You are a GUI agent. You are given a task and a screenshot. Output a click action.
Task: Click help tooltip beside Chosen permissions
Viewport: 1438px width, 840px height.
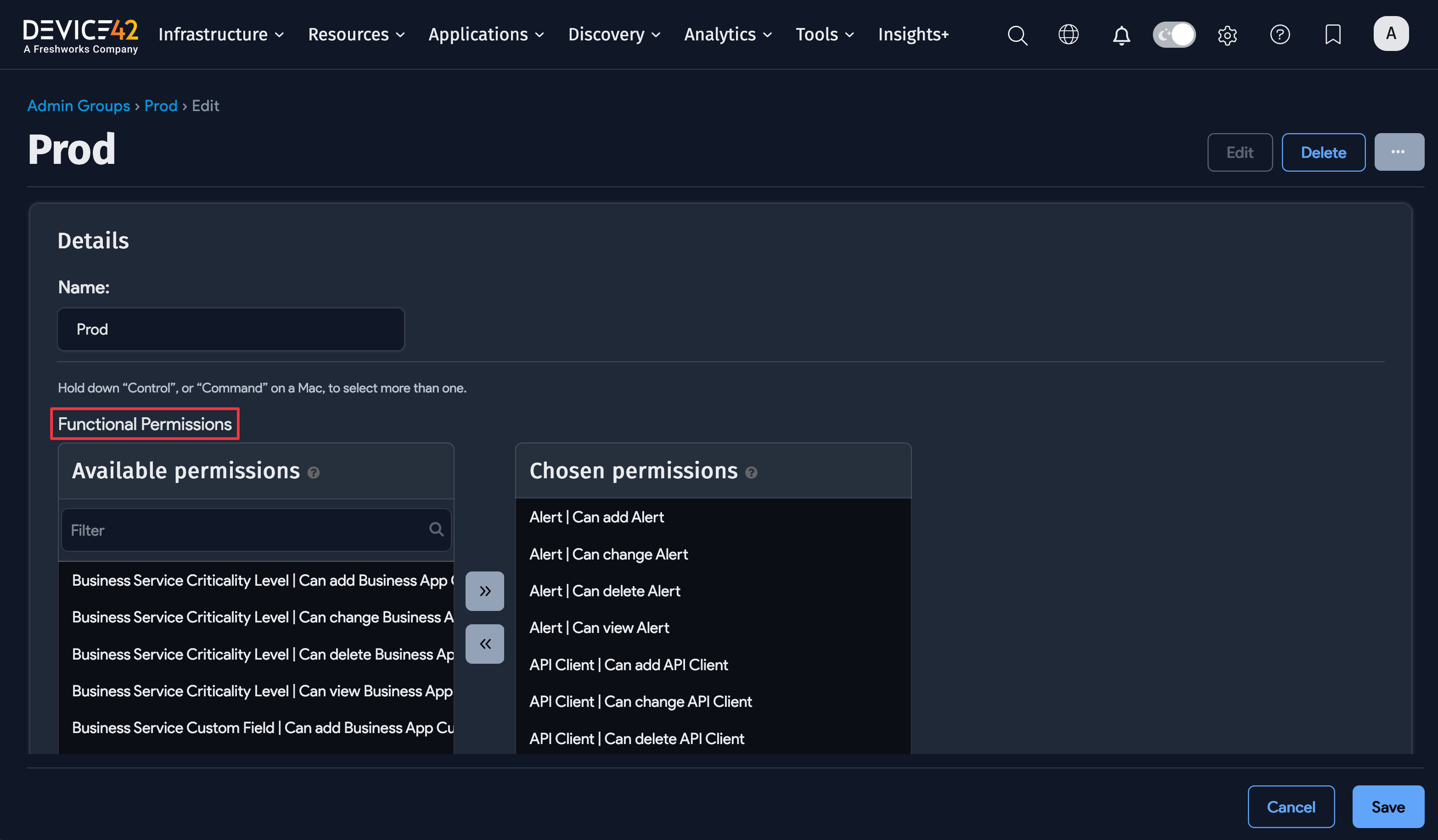click(x=751, y=472)
